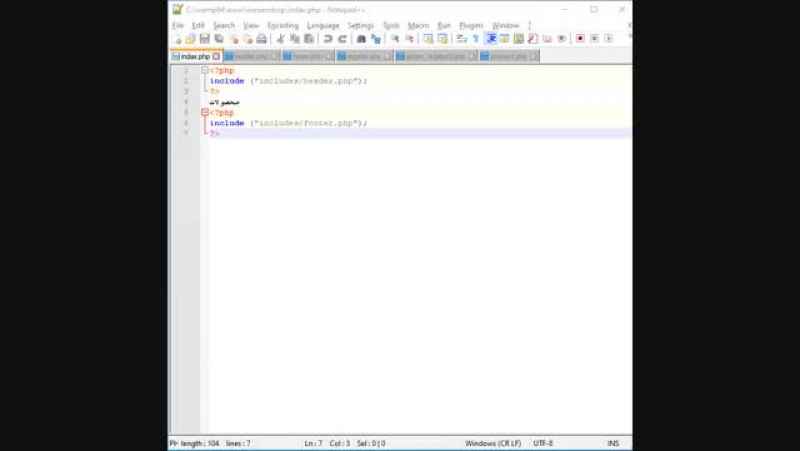The height and width of the screenshot is (451, 800).
Task: Open the Plugins menu
Action: point(471,26)
